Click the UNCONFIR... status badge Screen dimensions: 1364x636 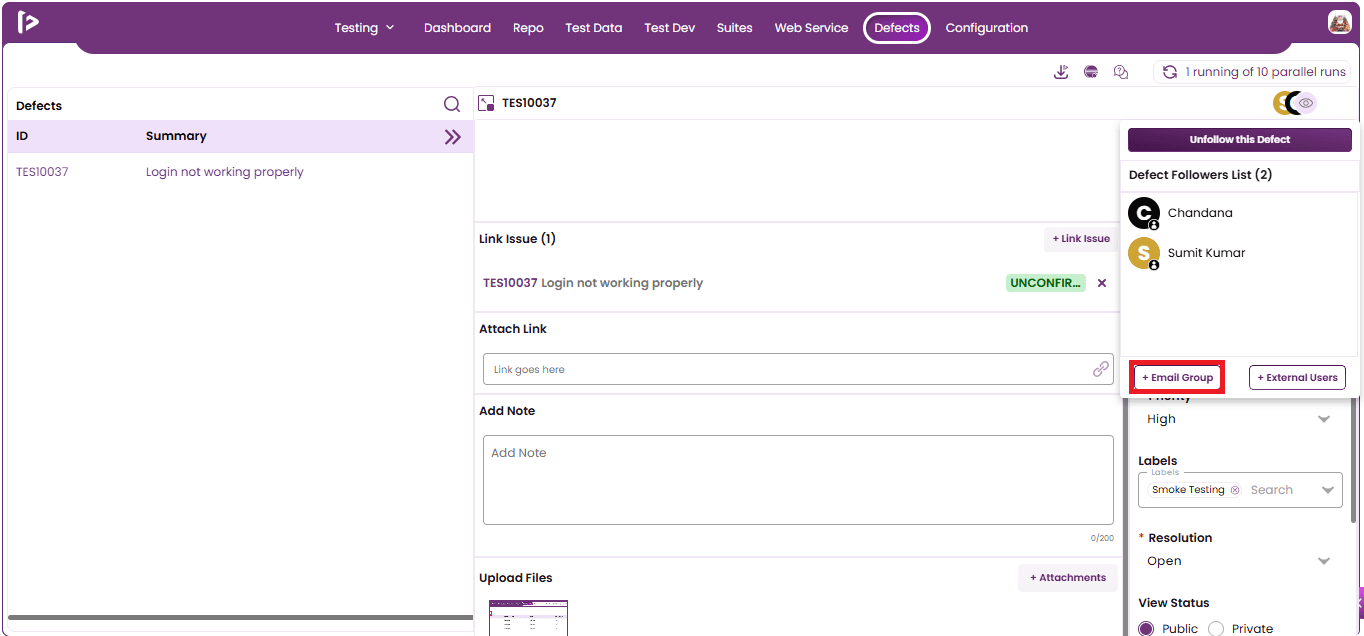coord(1045,283)
